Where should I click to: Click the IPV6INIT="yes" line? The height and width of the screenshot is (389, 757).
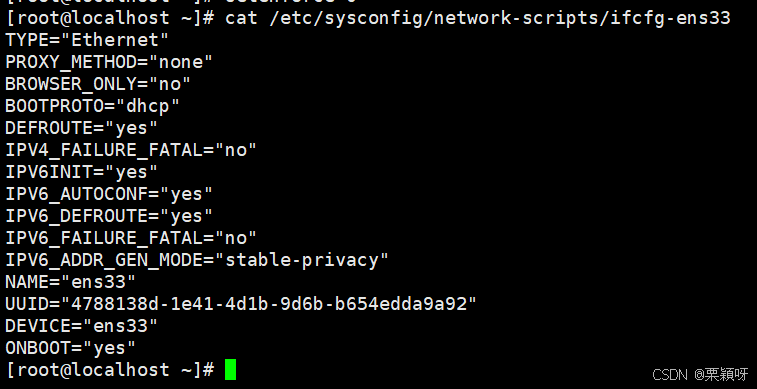click(x=82, y=172)
